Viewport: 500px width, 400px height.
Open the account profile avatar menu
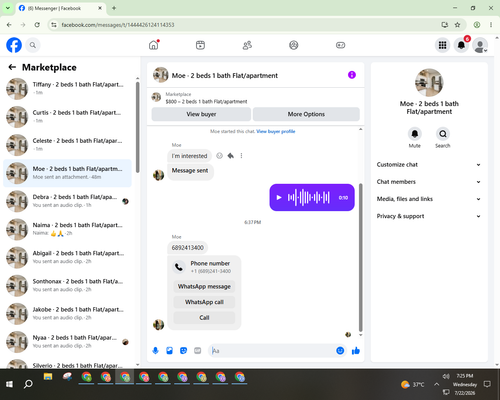(480, 45)
